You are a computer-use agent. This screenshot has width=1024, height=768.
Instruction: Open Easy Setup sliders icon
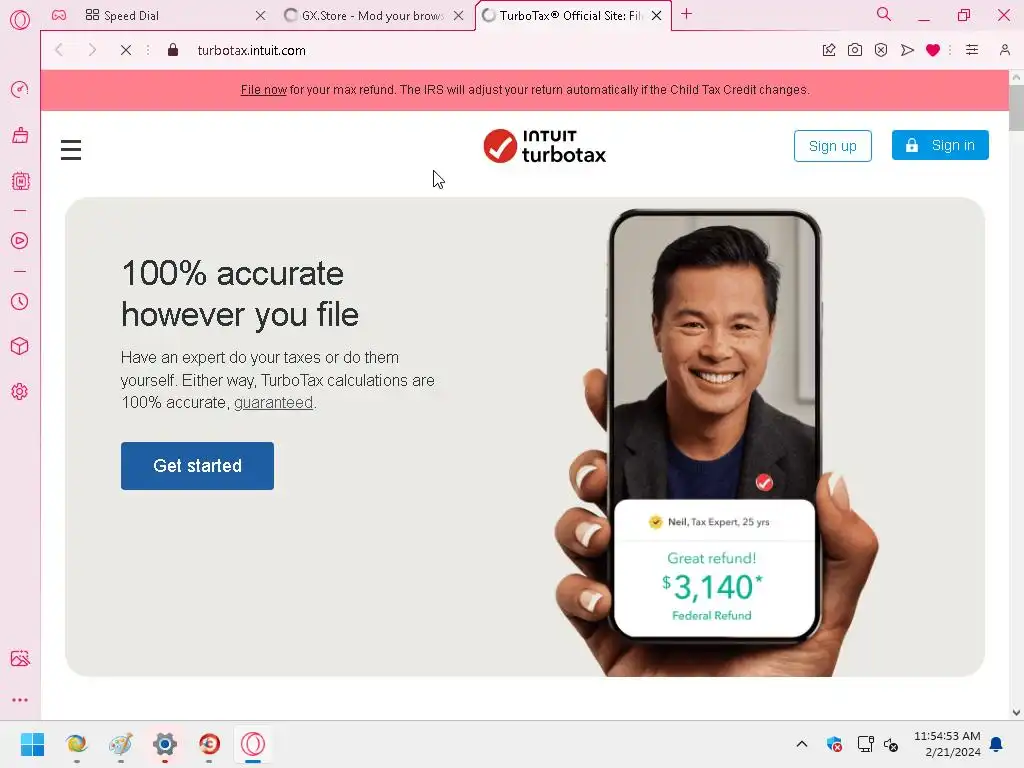tap(972, 50)
